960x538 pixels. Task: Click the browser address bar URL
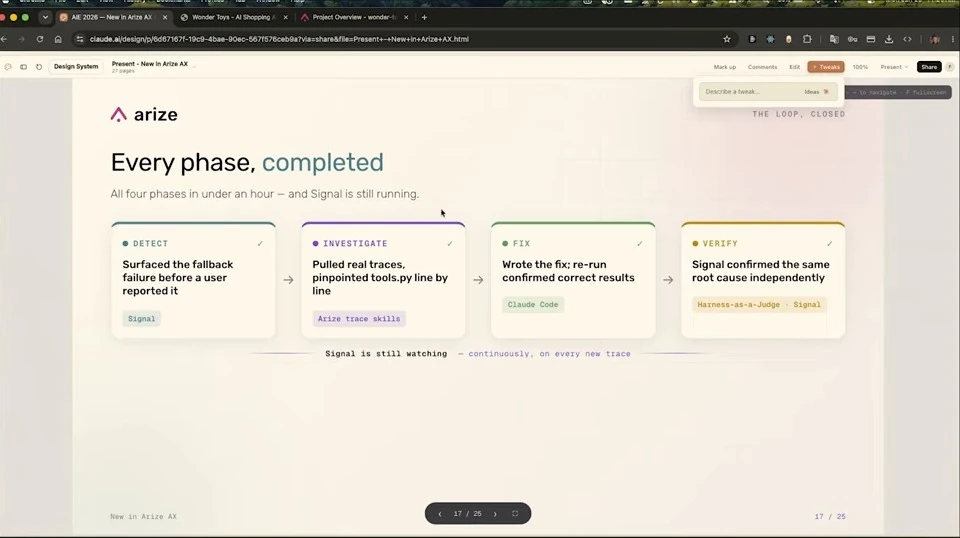pos(279,39)
